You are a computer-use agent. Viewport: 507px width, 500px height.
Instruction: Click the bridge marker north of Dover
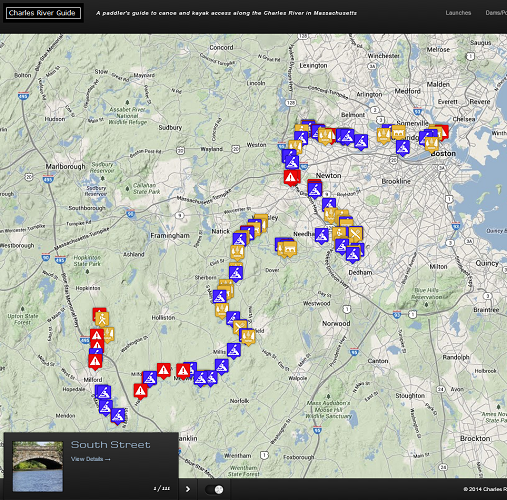click(x=290, y=248)
